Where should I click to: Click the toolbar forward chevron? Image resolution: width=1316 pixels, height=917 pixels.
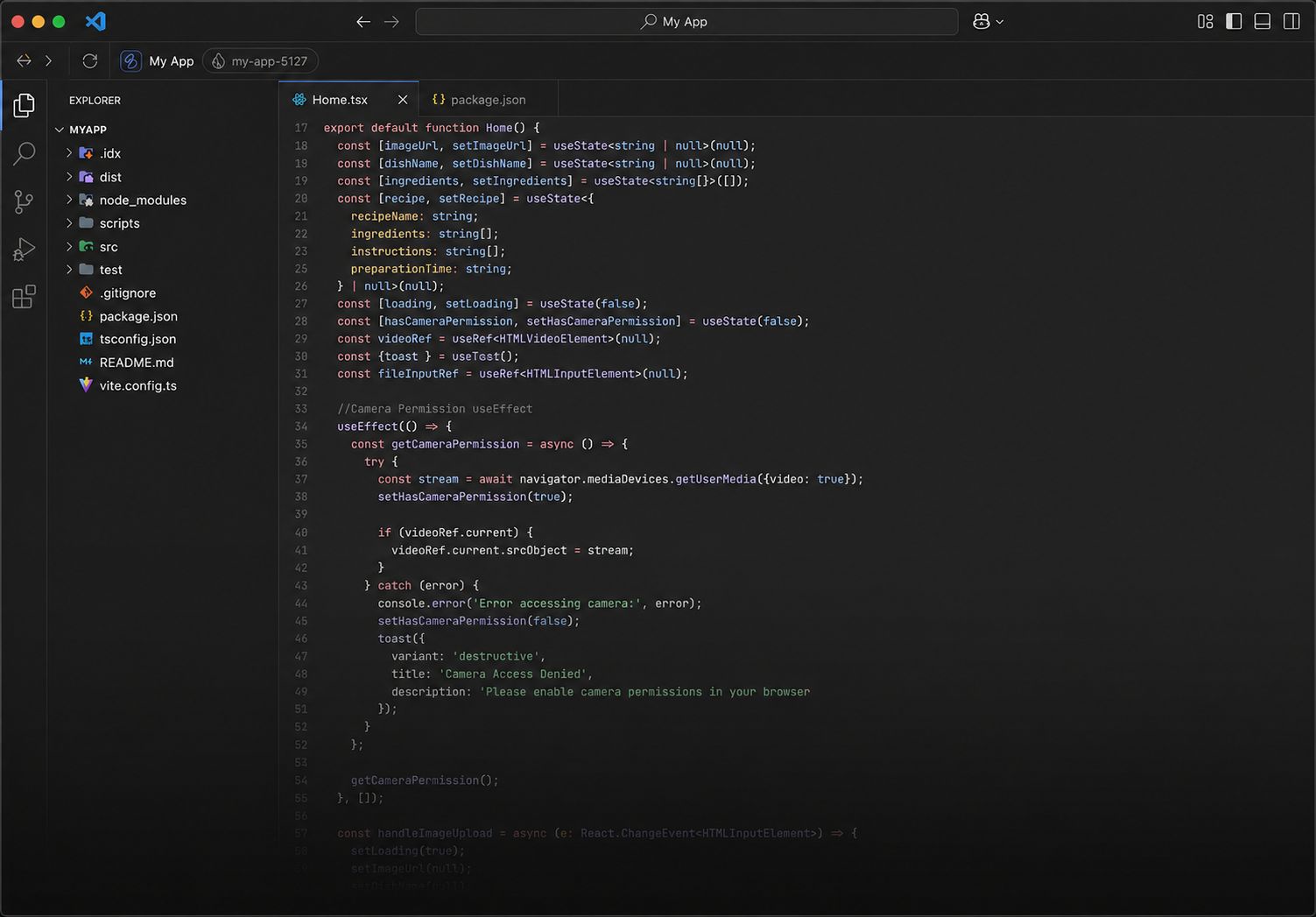coord(48,60)
